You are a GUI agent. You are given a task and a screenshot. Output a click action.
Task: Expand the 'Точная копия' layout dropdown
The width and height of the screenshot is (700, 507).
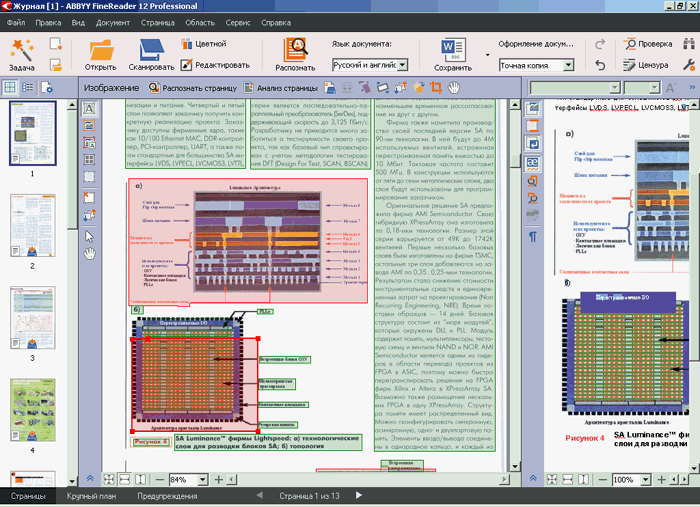569,65
